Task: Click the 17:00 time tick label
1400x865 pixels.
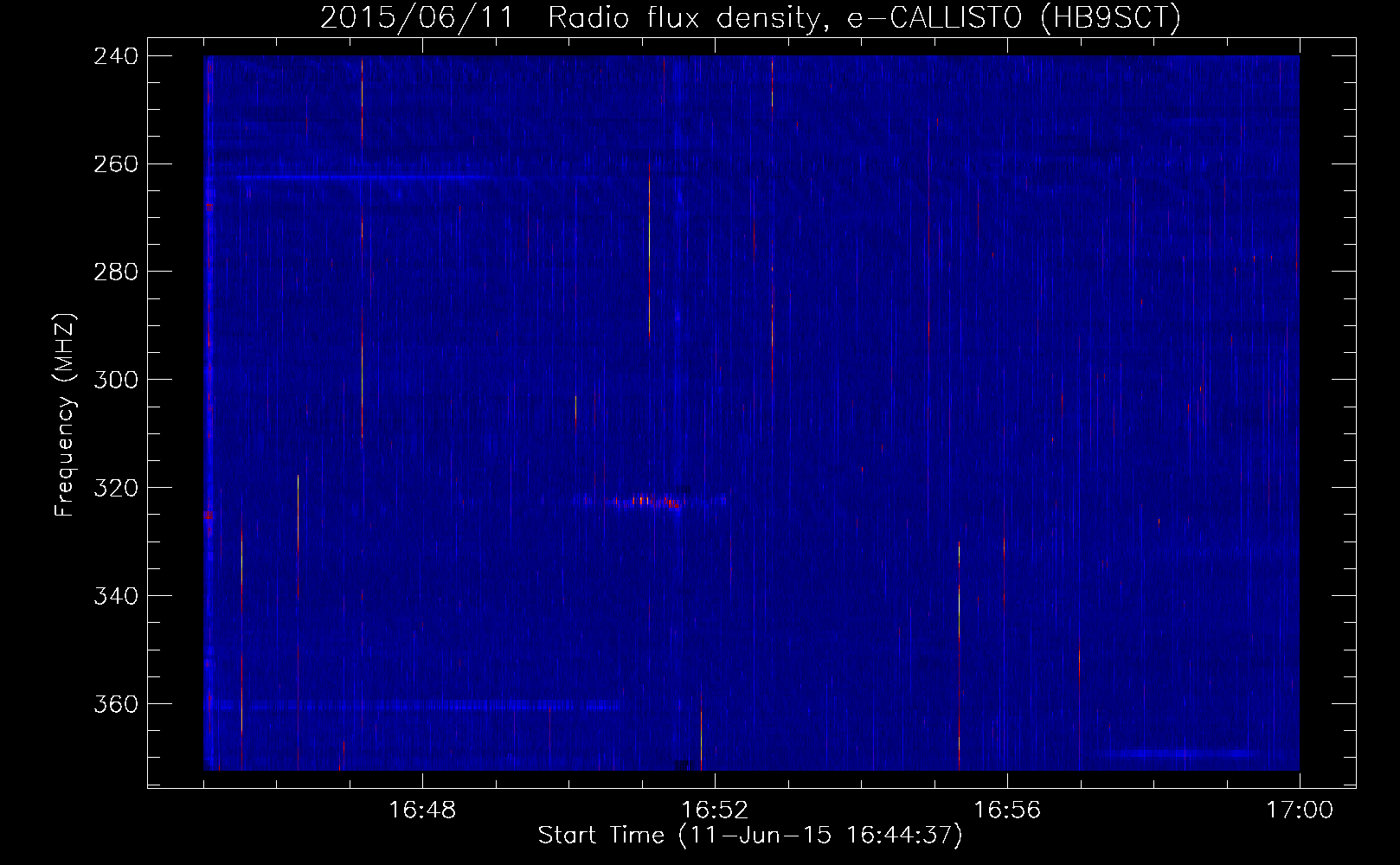Action: pos(1300,811)
